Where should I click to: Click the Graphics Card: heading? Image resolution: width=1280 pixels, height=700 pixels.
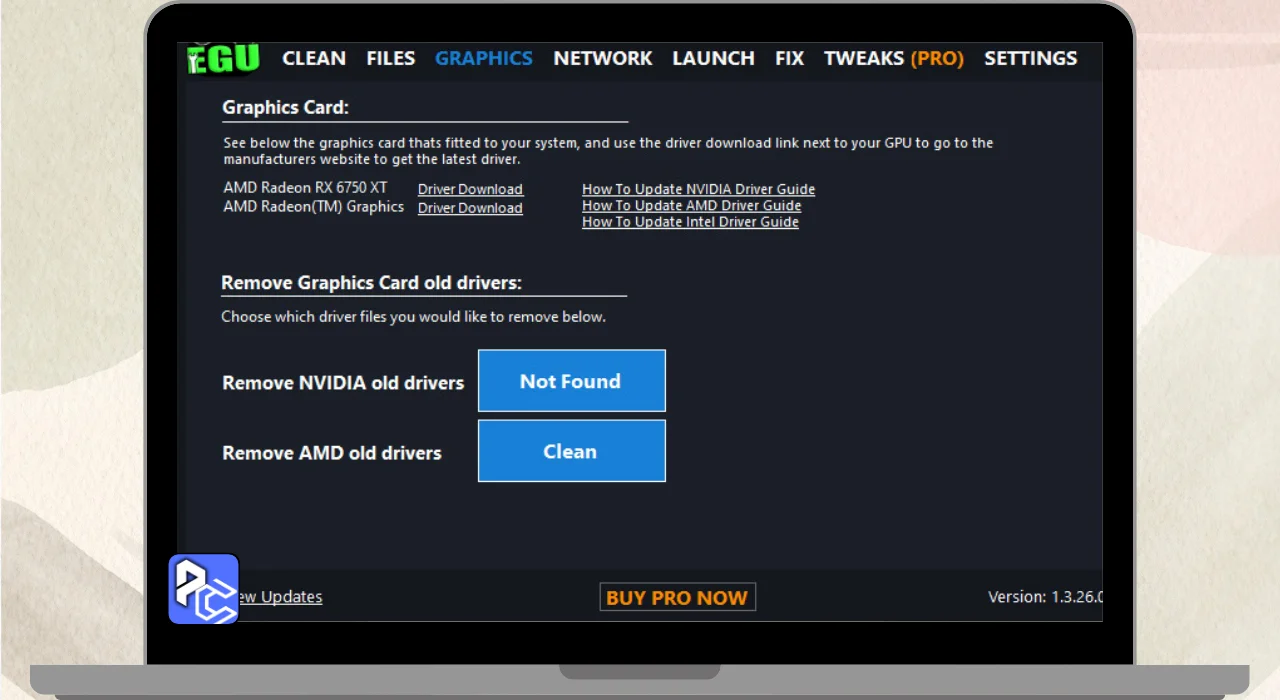point(285,108)
